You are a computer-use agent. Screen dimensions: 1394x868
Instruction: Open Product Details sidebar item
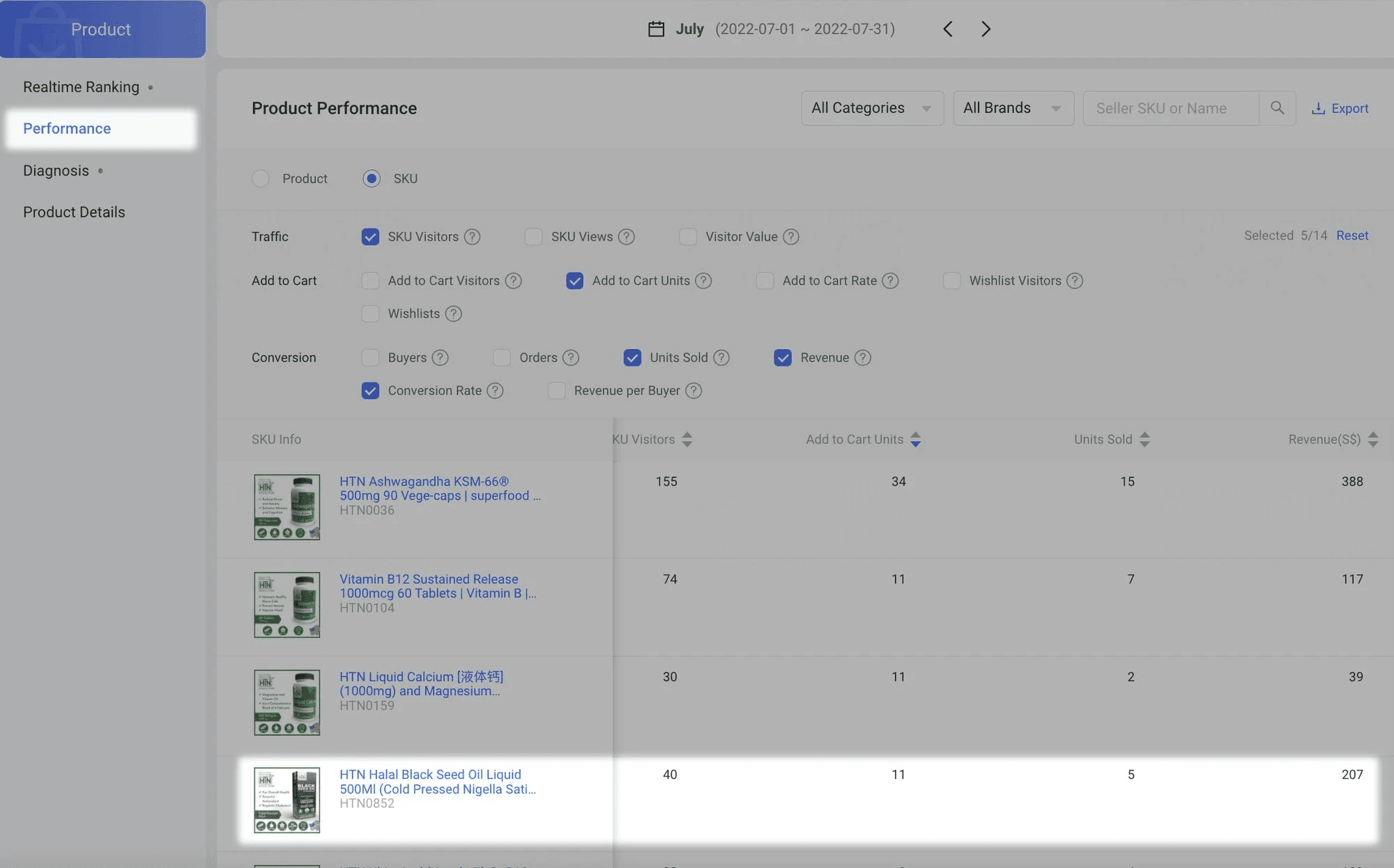(x=74, y=212)
